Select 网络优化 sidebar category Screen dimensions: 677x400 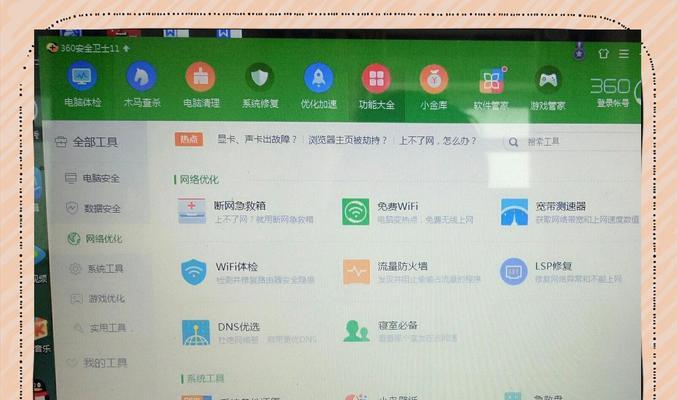[95, 239]
